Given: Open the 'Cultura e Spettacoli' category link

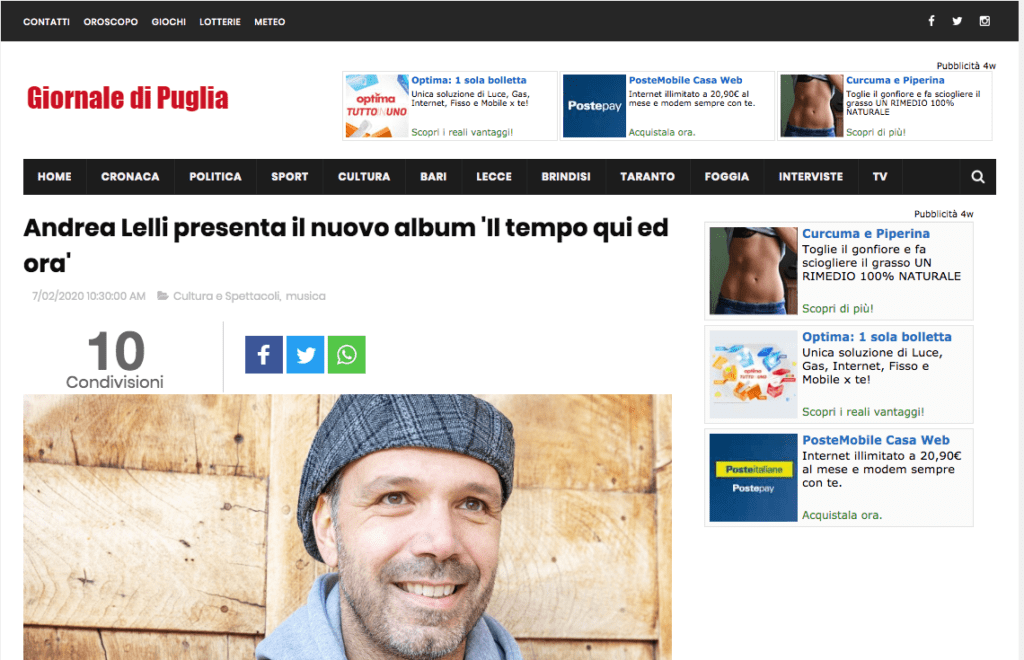Looking at the screenshot, I should click(226, 296).
